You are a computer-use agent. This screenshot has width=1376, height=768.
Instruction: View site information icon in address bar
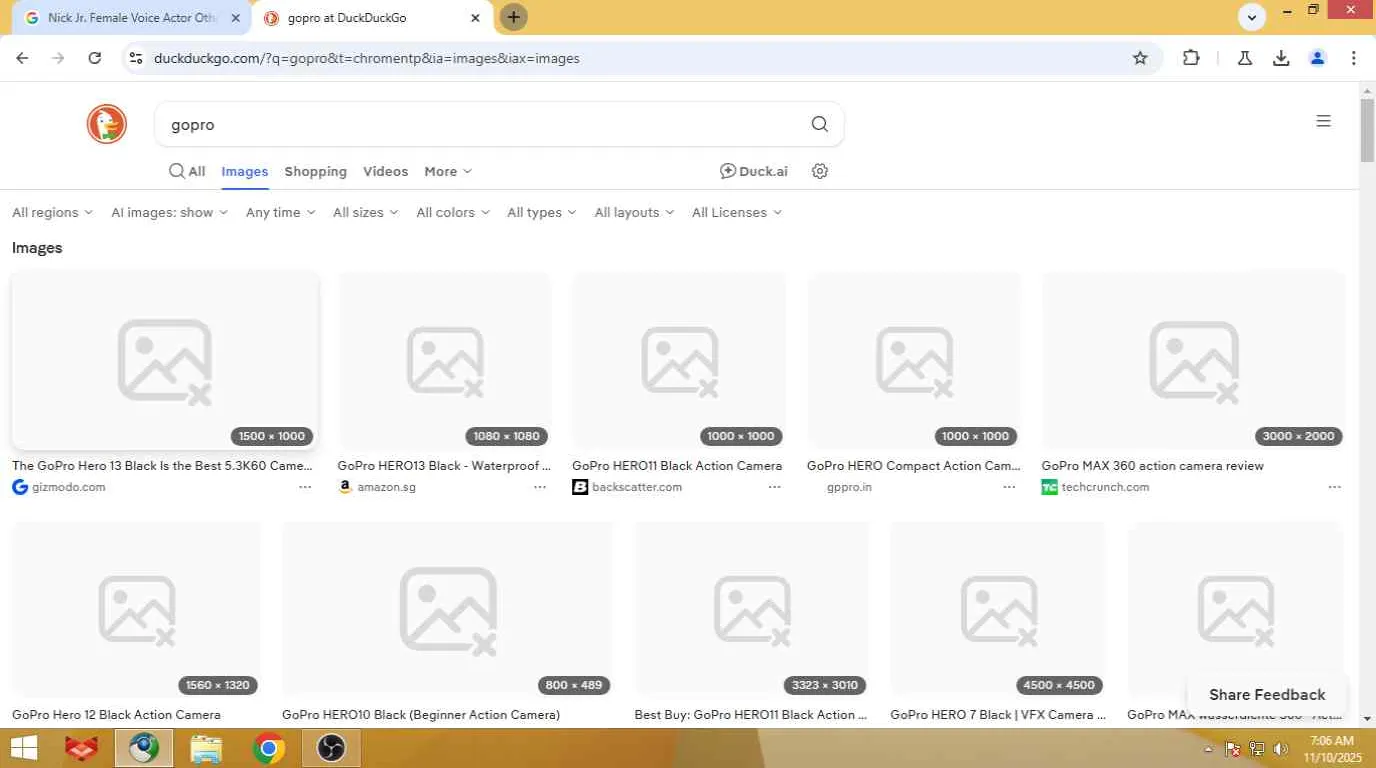[x=137, y=58]
